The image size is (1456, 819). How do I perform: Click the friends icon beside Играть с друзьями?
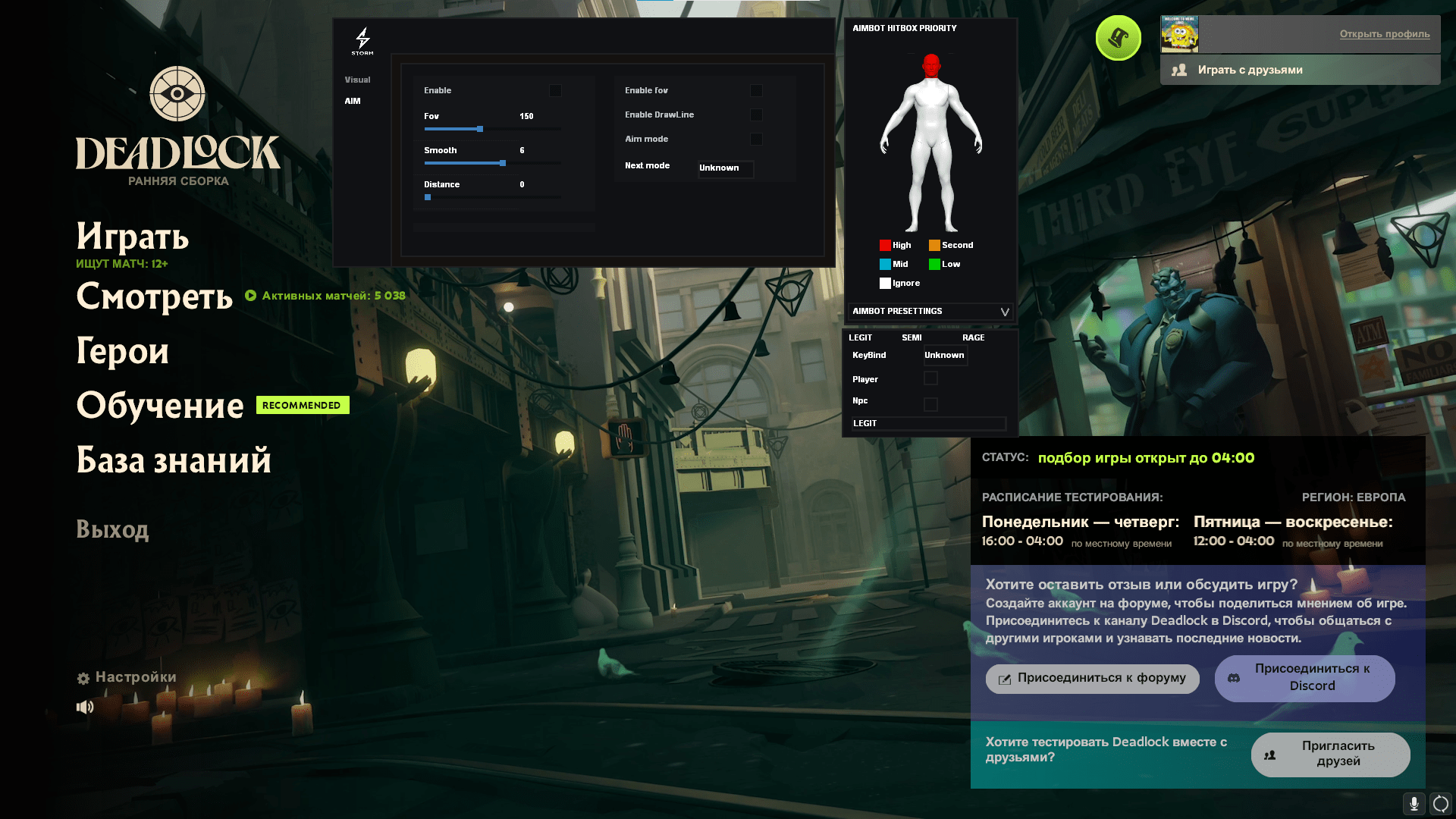1179,70
